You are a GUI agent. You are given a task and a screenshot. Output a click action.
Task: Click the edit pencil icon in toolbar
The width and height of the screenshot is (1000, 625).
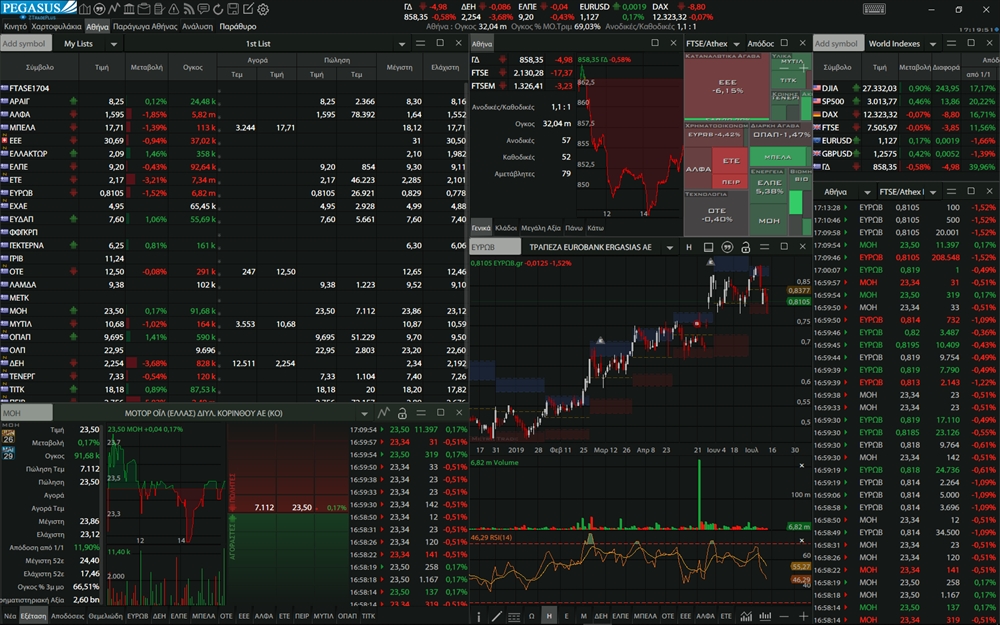pyautogui.click(x=248, y=9)
